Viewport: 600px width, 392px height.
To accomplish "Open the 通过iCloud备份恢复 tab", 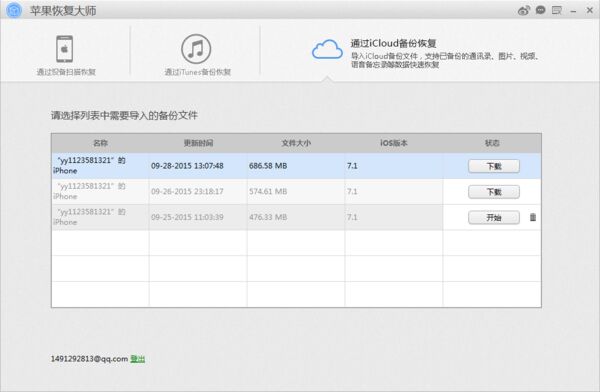I will point(393,43).
